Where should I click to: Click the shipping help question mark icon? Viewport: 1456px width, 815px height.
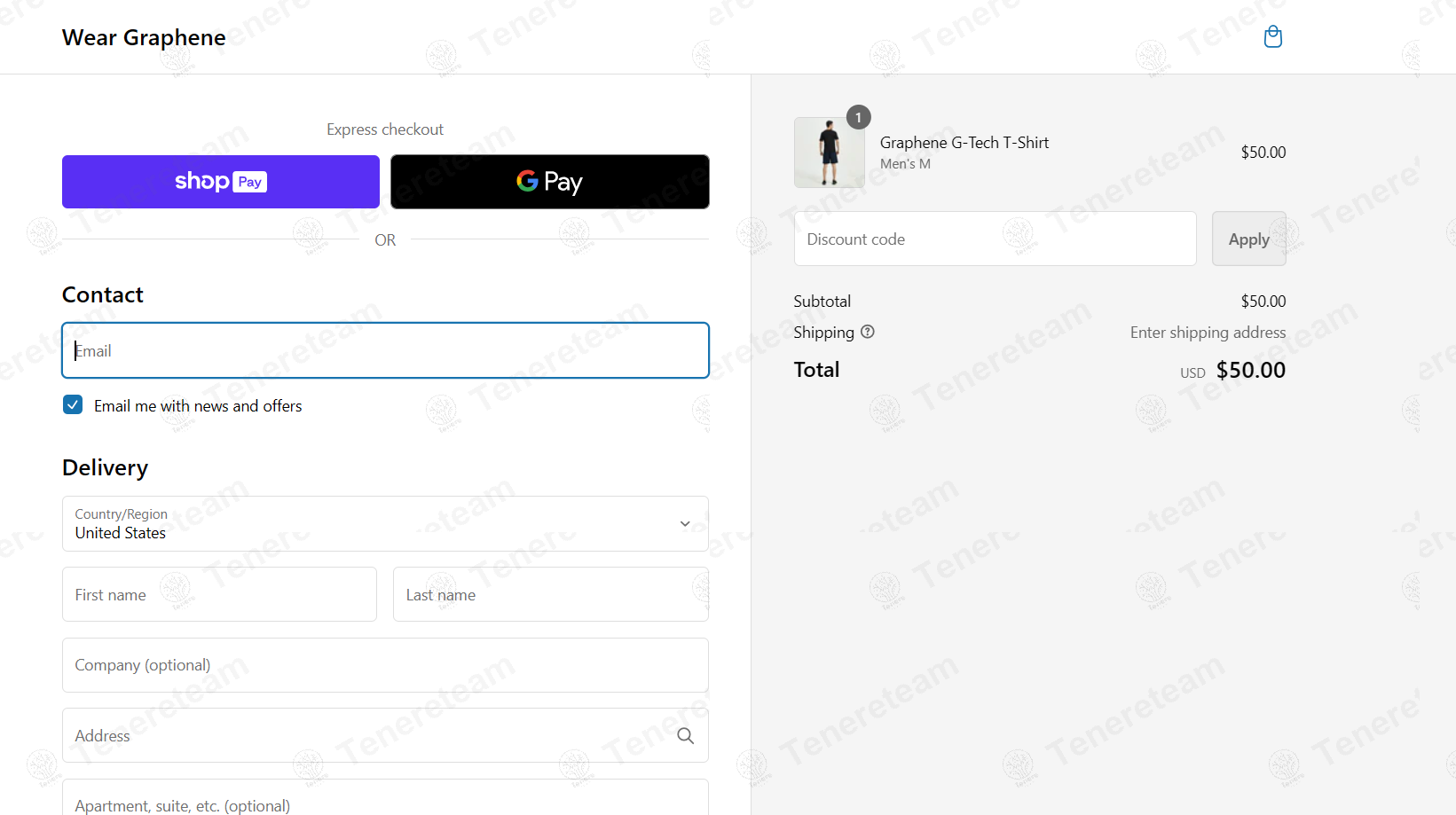(868, 332)
